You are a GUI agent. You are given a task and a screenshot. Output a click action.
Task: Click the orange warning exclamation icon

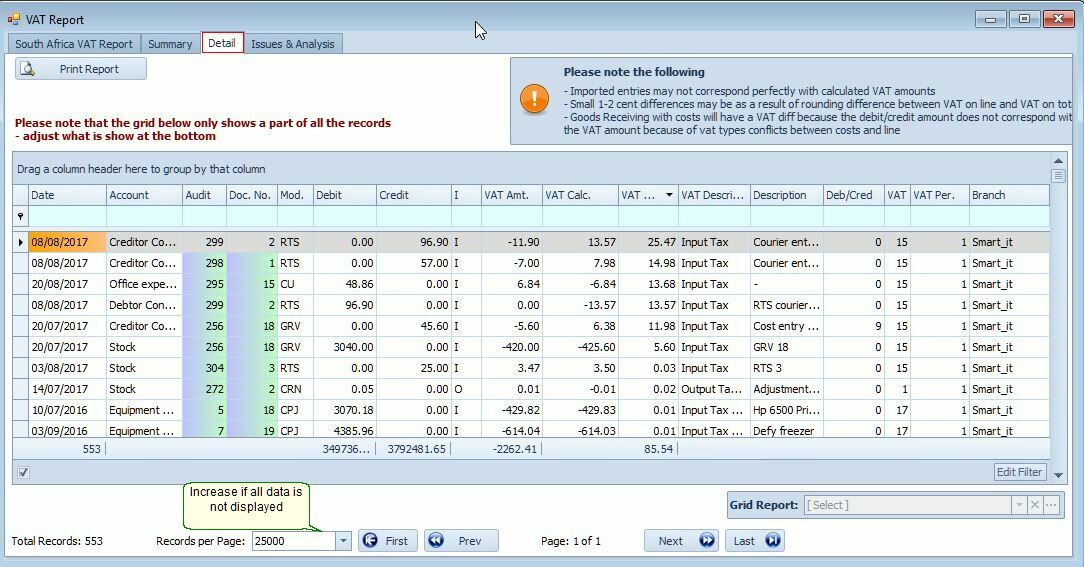coord(534,99)
